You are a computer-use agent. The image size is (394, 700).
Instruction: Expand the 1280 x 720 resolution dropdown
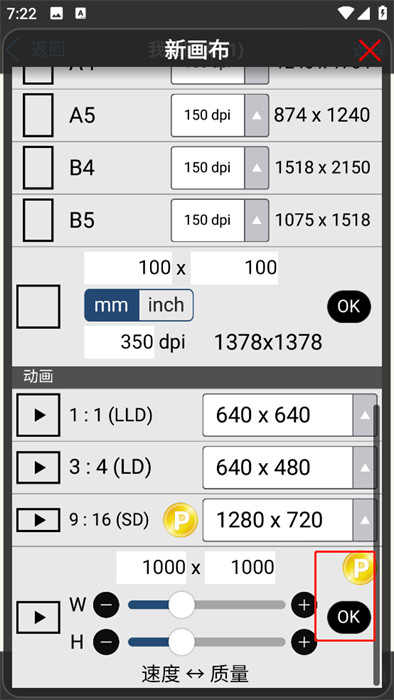click(290, 520)
